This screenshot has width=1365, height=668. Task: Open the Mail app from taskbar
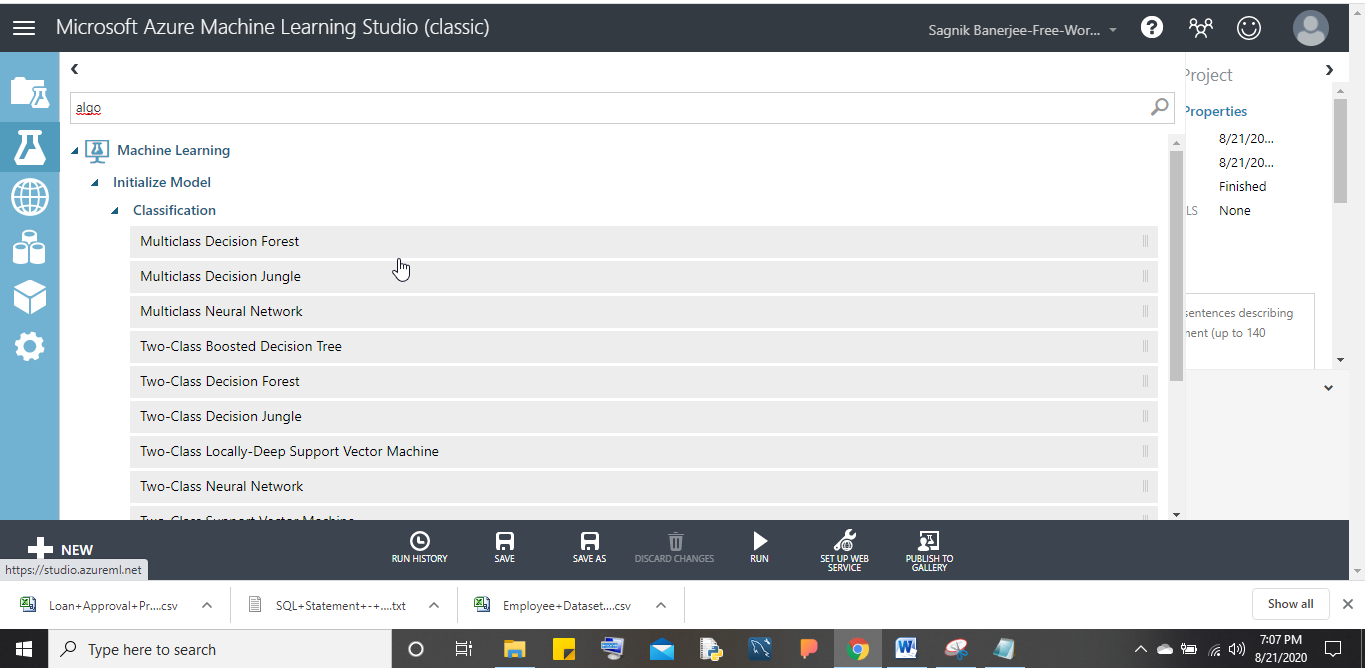[661, 649]
